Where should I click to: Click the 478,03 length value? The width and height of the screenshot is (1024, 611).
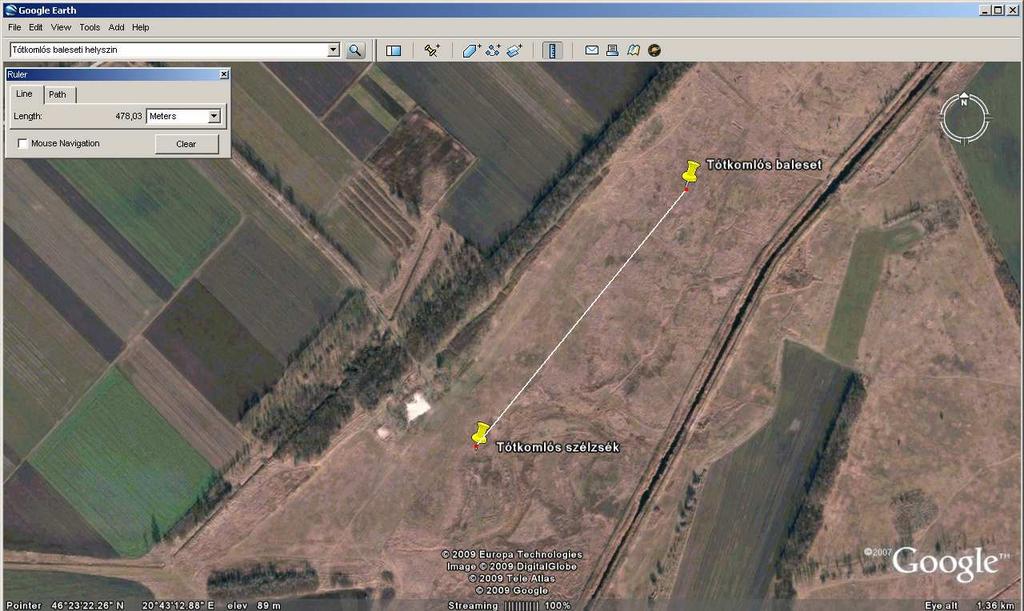point(129,116)
